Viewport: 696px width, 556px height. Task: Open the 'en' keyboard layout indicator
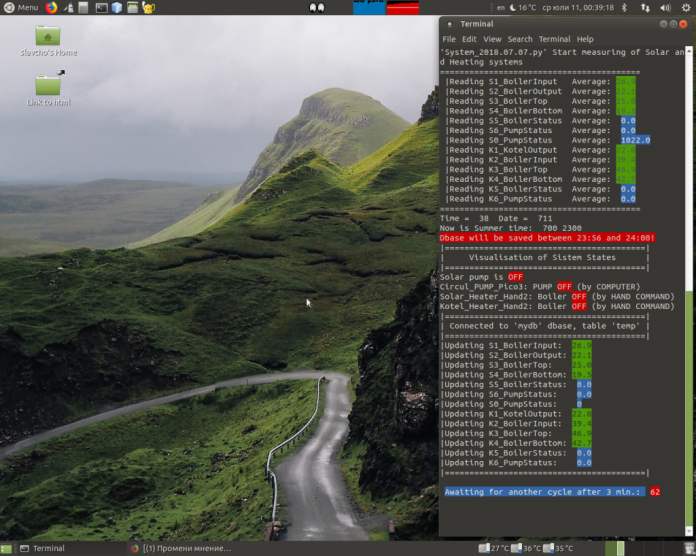(x=500, y=7)
